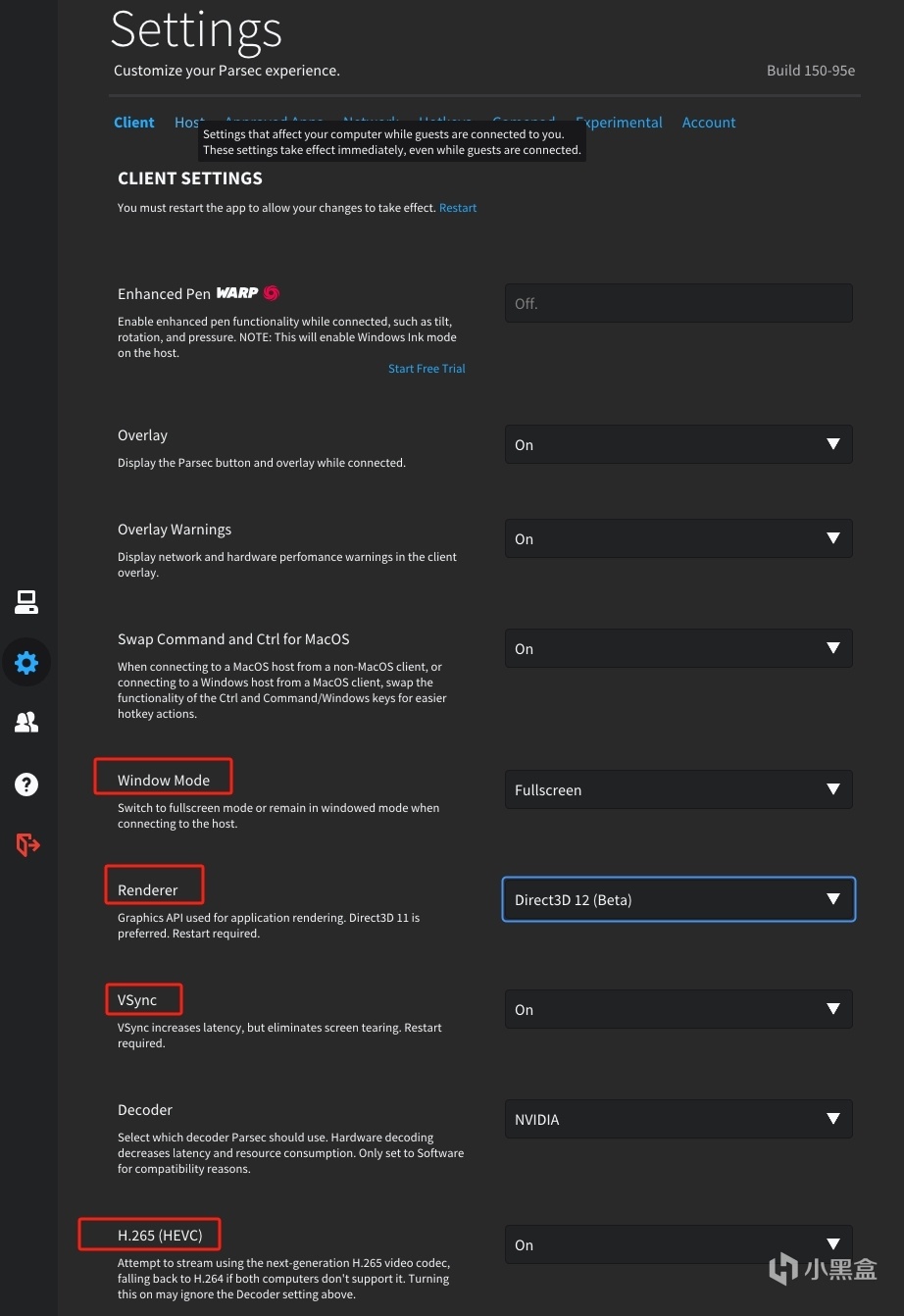Expand the VSync dropdown
Screen dimensions: 904x1316
[x=678, y=1009]
